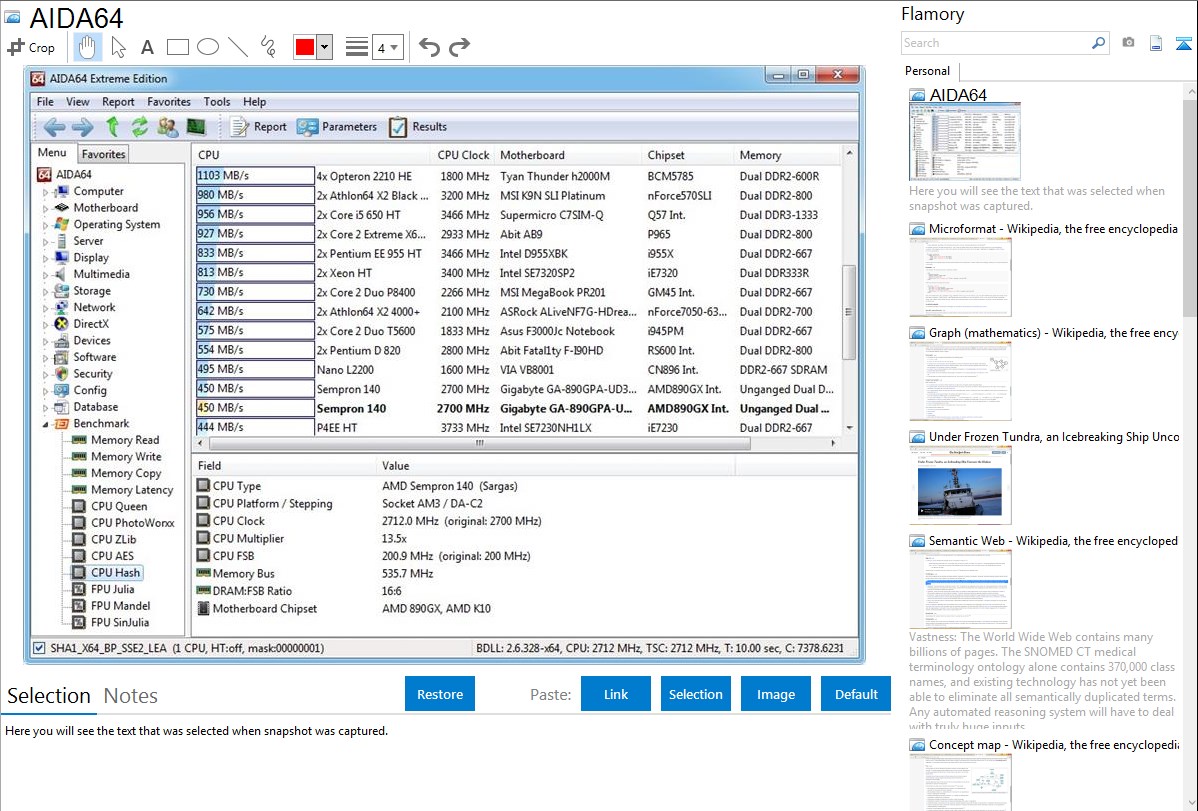Expand the Computer tree node

[45, 192]
